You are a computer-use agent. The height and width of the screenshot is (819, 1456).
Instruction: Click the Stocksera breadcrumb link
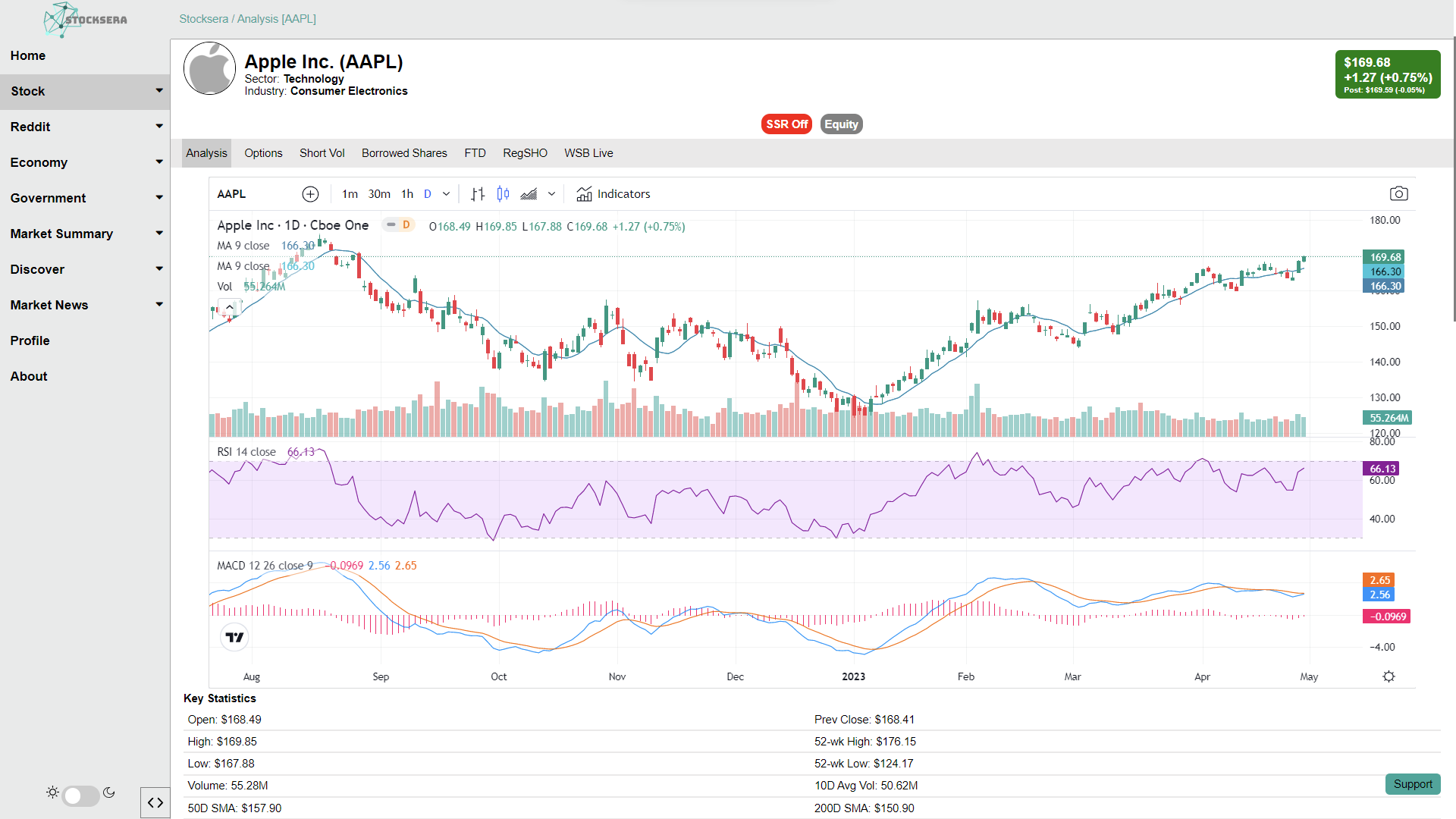203,19
